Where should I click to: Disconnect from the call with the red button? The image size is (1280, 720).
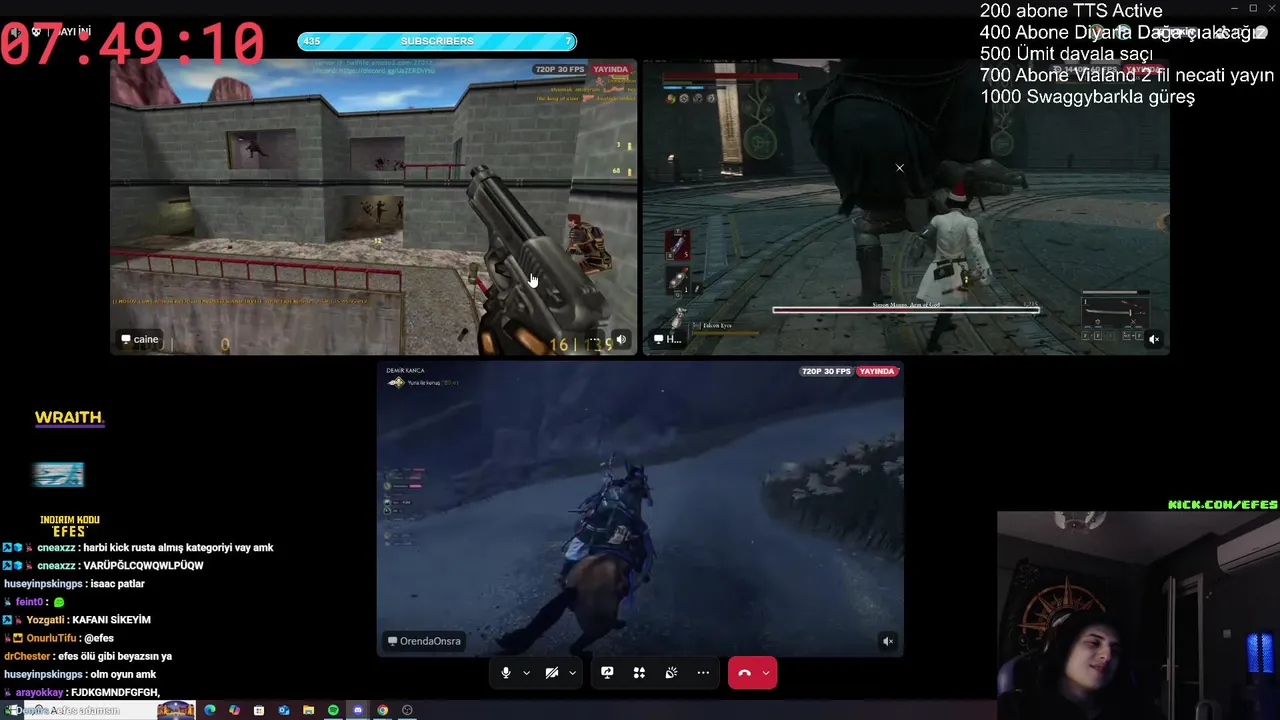click(x=744, y=673)
